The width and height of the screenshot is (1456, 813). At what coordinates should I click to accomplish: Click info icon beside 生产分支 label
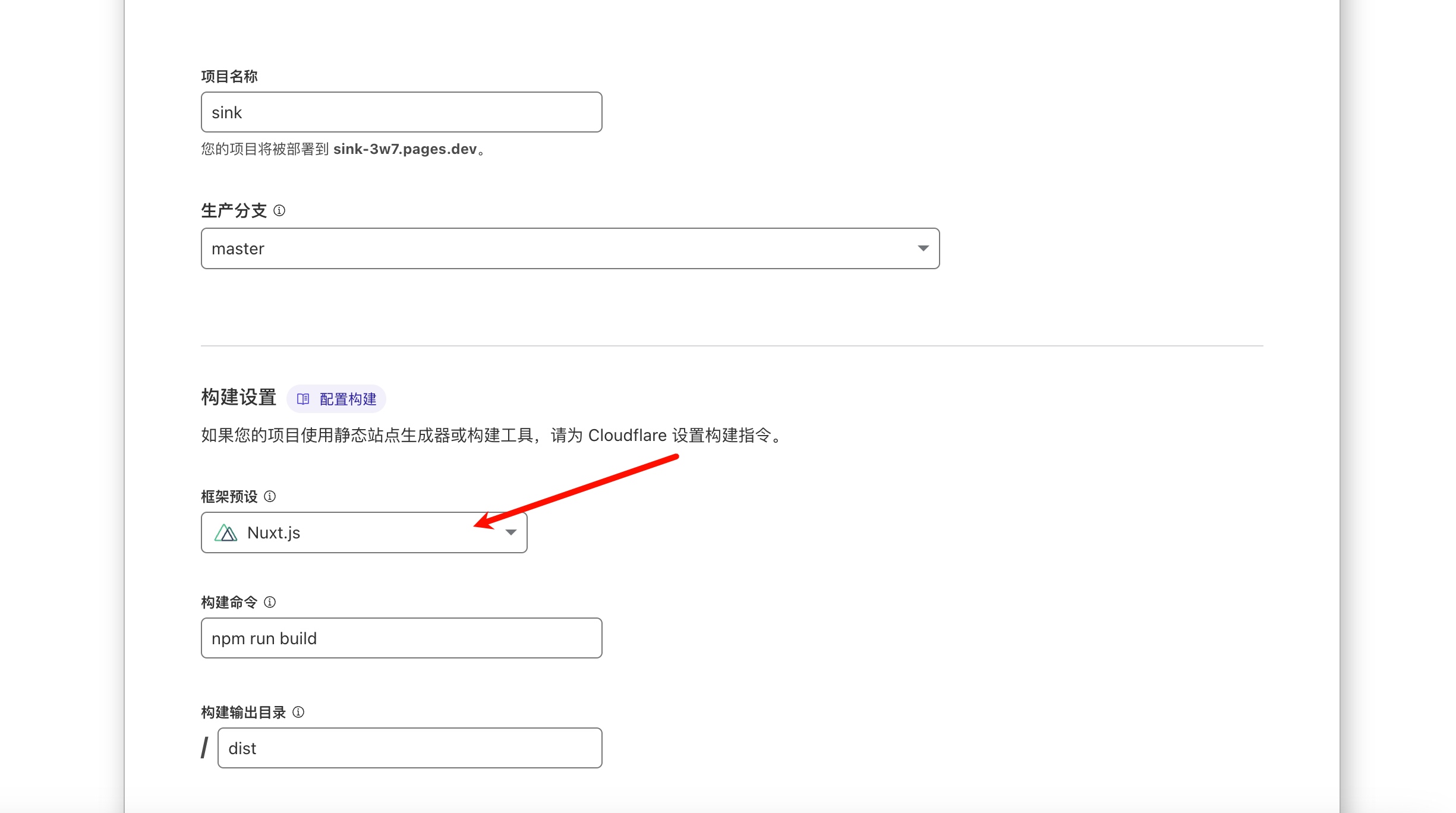(279, 210)
